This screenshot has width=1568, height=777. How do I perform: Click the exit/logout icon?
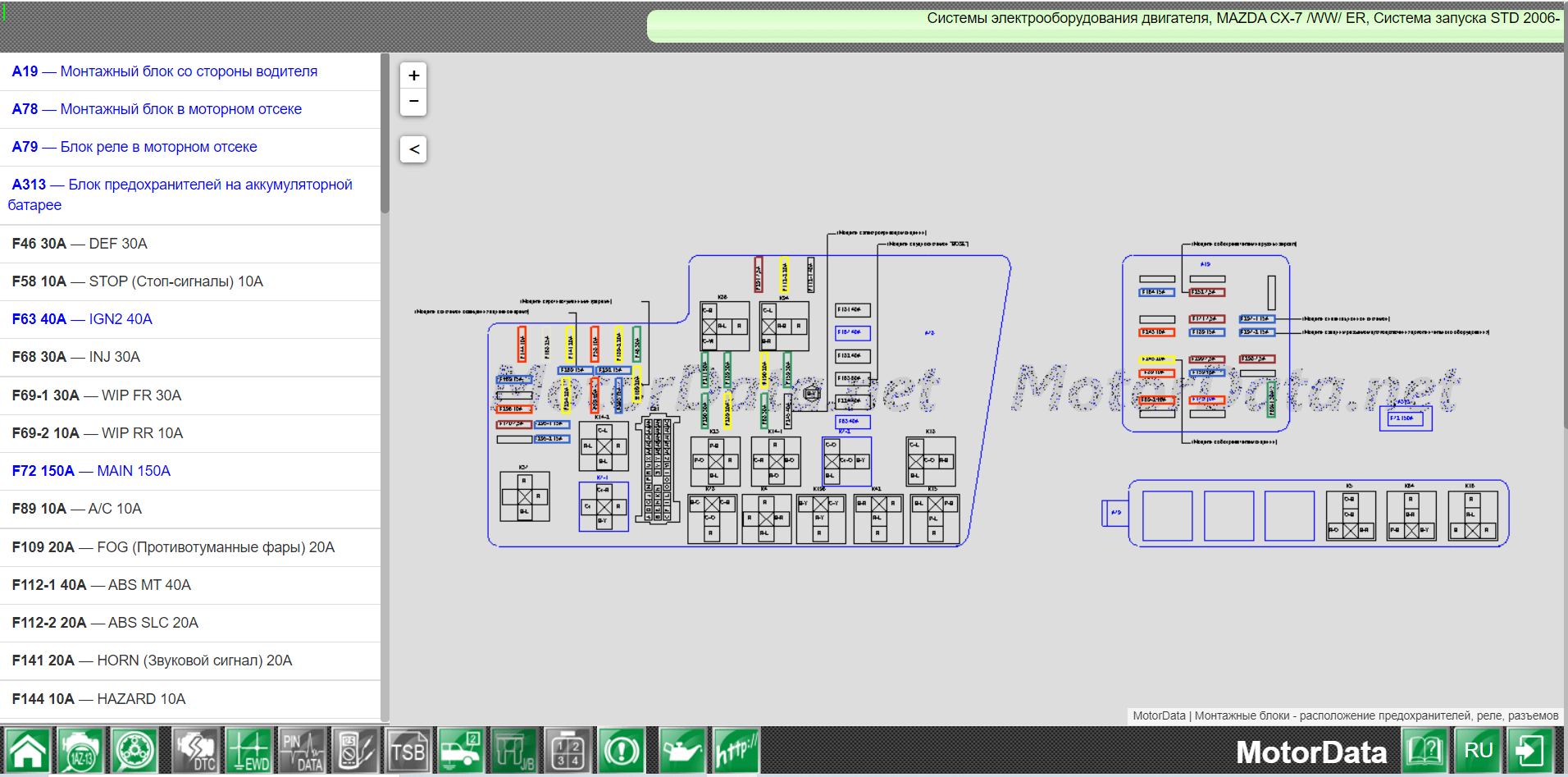coord(1529,751)
